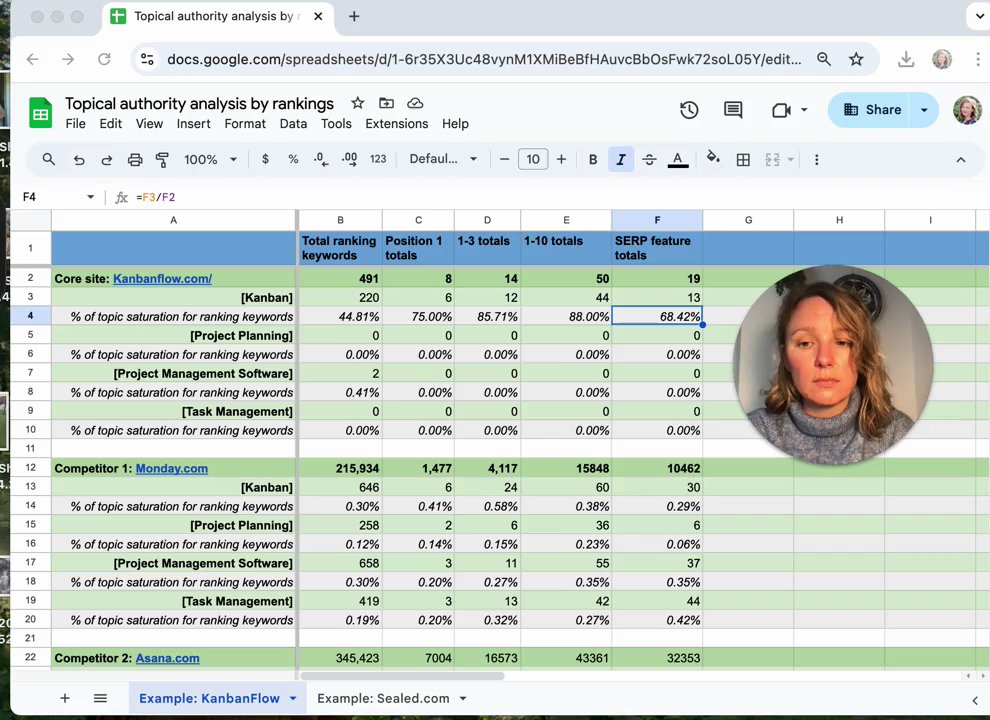
Task: Click the Name box showing F4
Action: [x=29, y=197]
